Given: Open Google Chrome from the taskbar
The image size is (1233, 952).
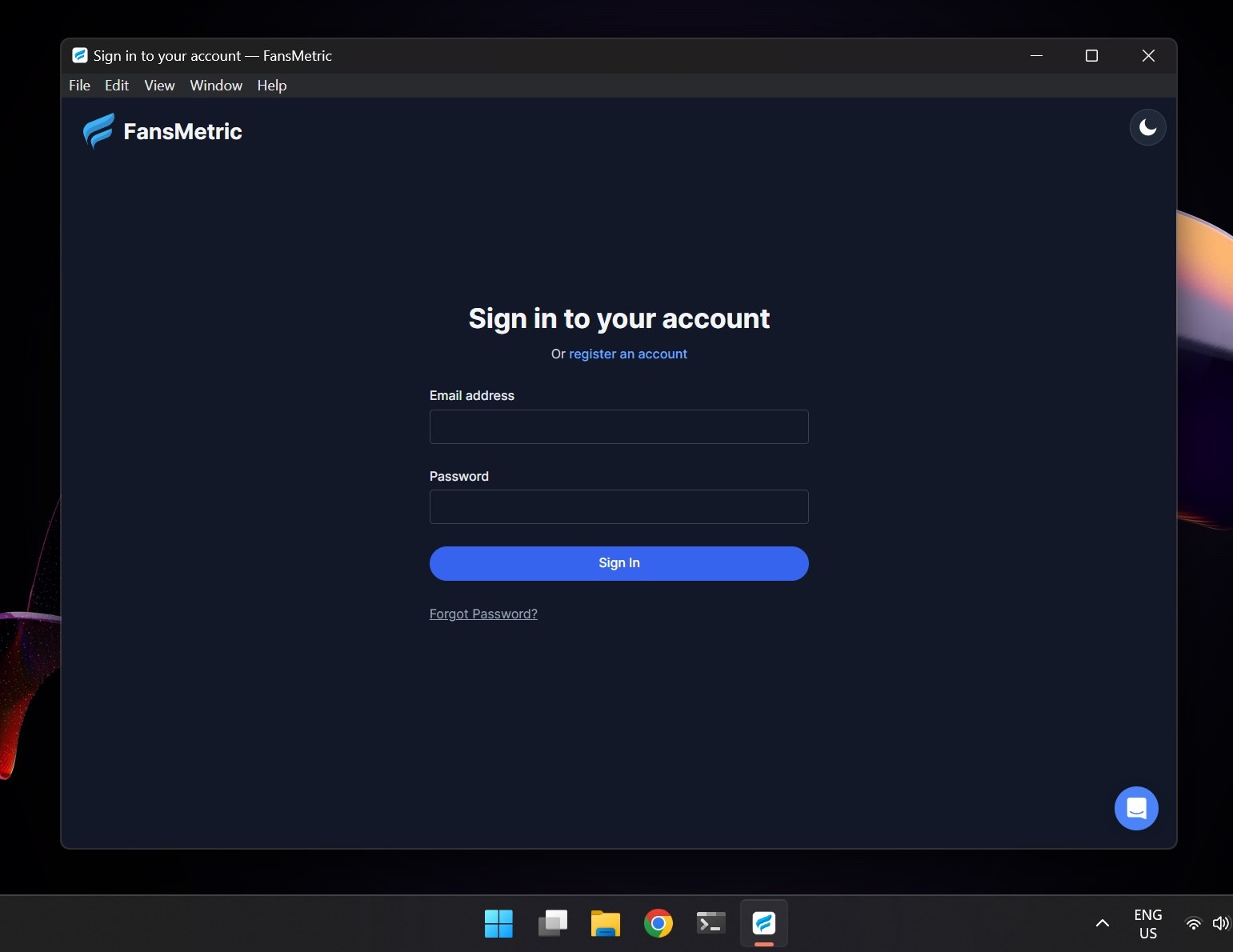Looking at the screenshot, I should (659, 924).
